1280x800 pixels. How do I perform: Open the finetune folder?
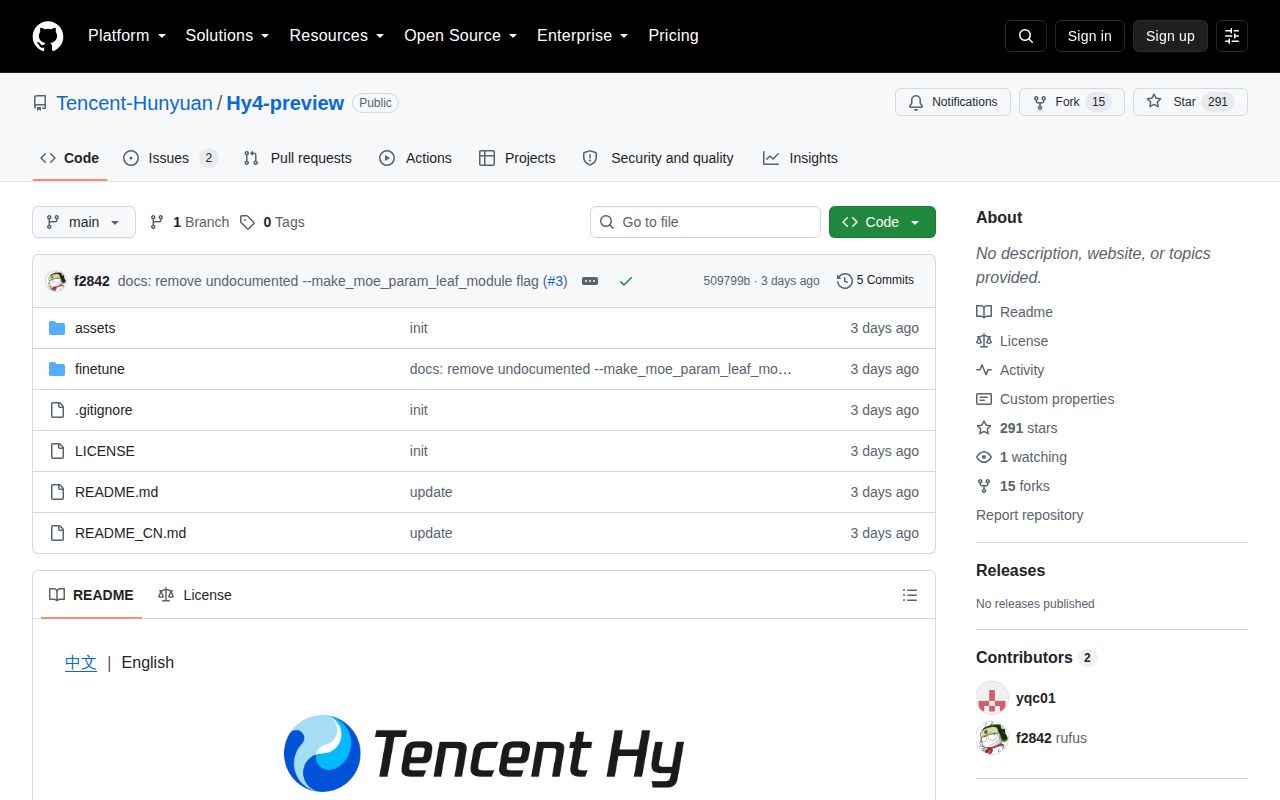tap(100, 369)
